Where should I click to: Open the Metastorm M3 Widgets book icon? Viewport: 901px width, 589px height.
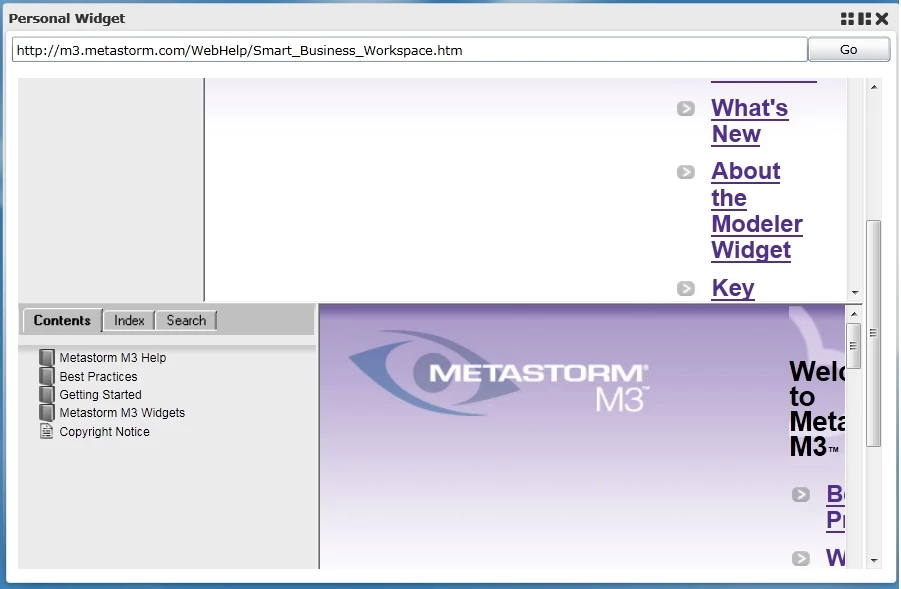47,413
